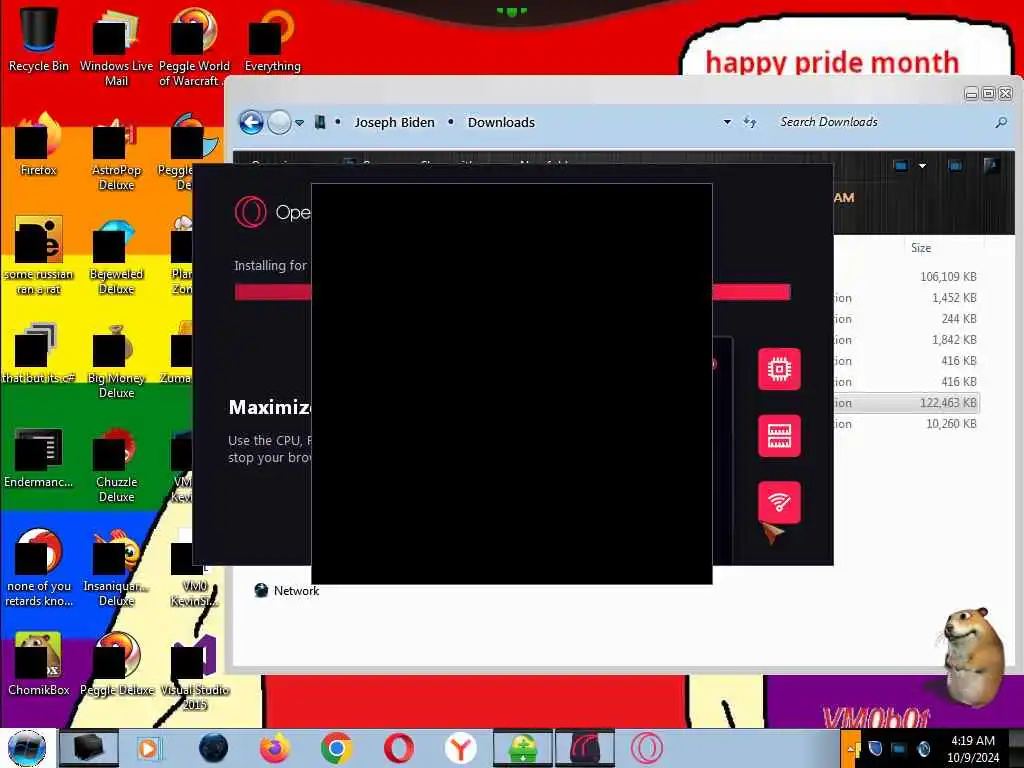
Task: Toggle the preview pane in Explorer
Action: 955,166
